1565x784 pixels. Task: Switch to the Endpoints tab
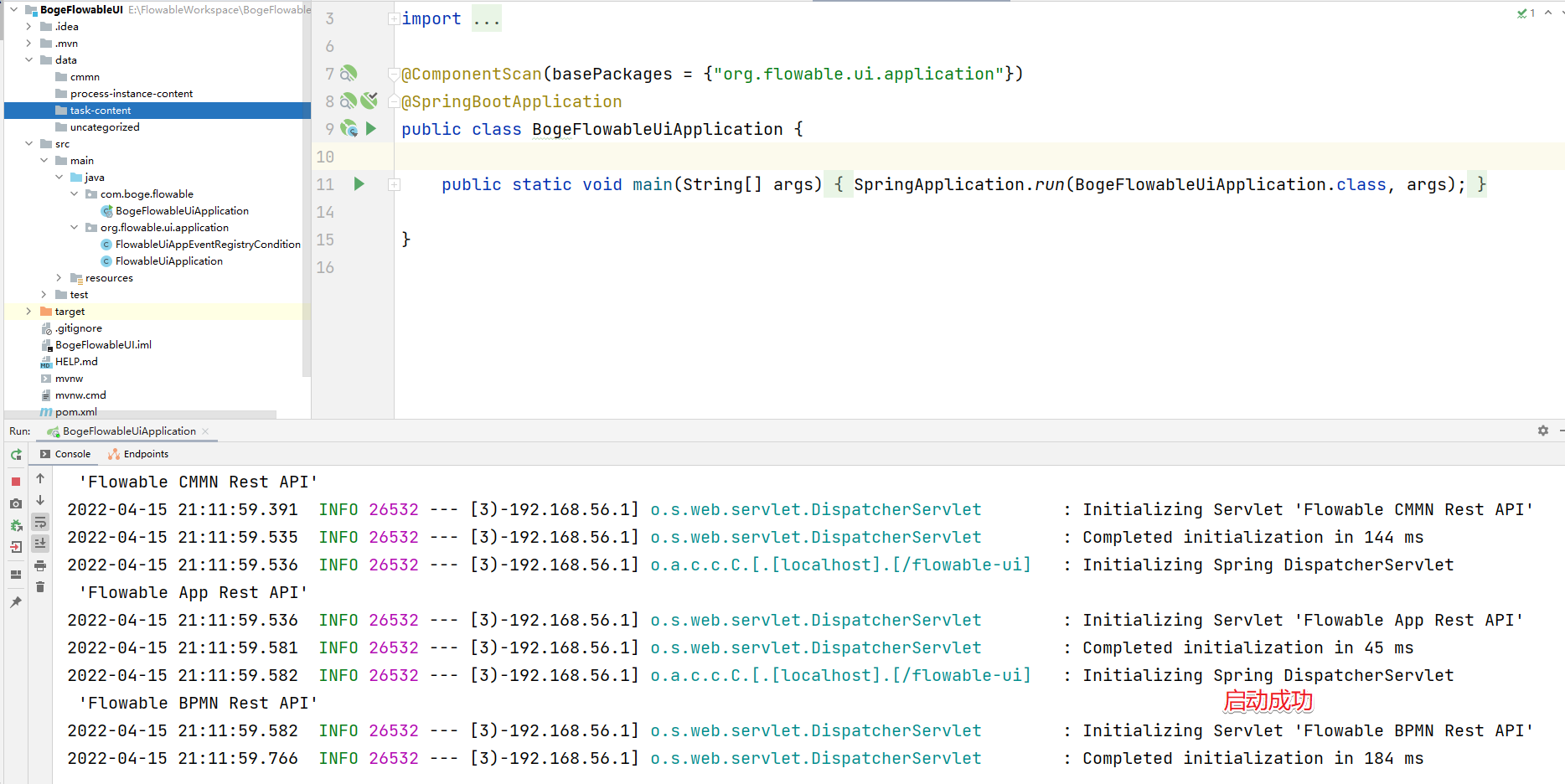pyautogui.click(x=138, y=454)
